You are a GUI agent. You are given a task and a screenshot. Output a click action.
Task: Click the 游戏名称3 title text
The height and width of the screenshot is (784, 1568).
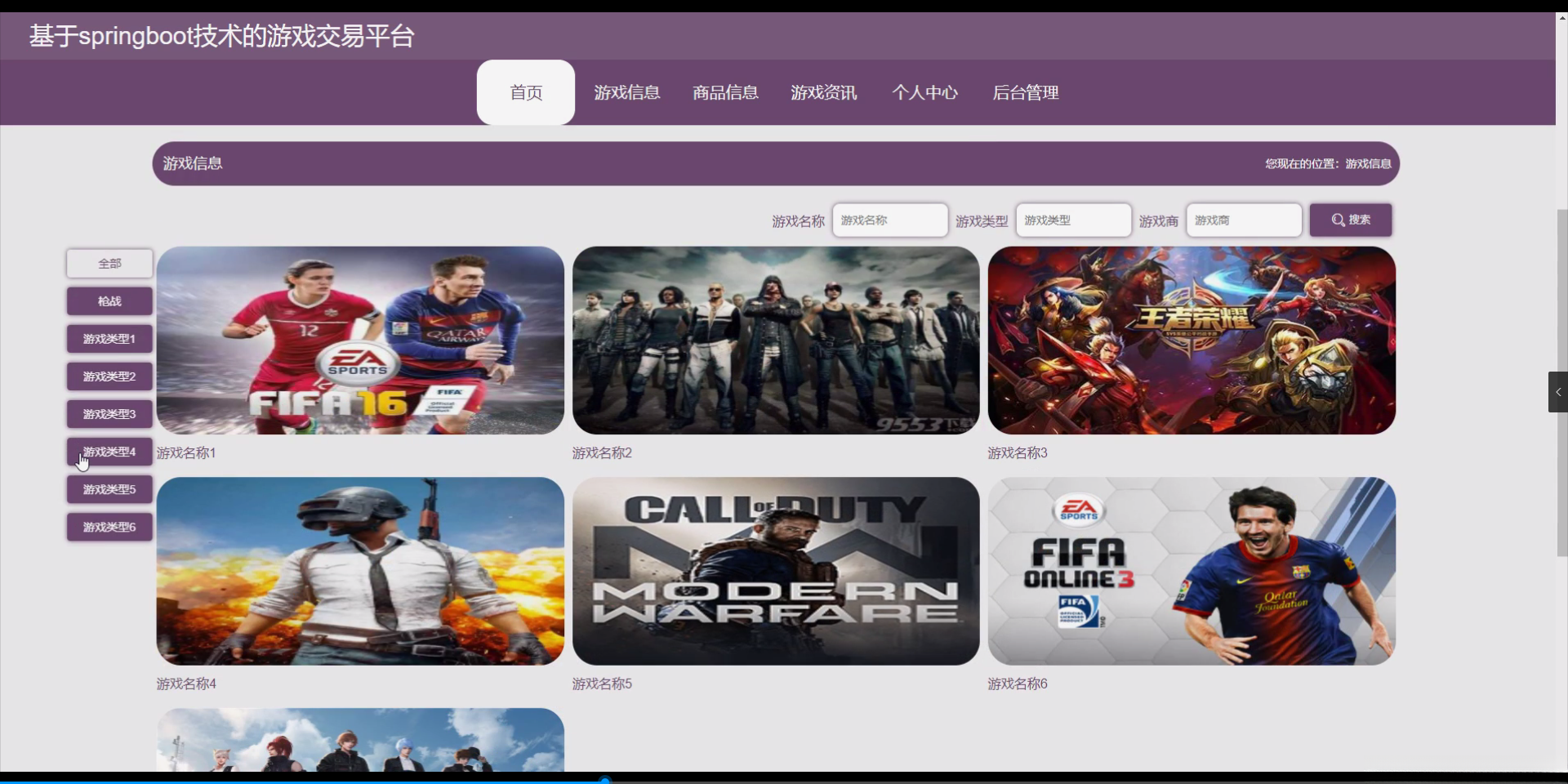[x=1018, y=453]
